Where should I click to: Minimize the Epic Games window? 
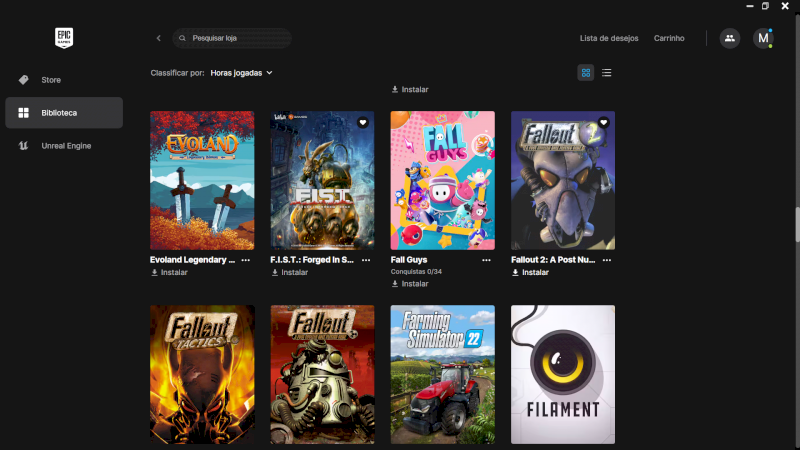pos(749,6)
